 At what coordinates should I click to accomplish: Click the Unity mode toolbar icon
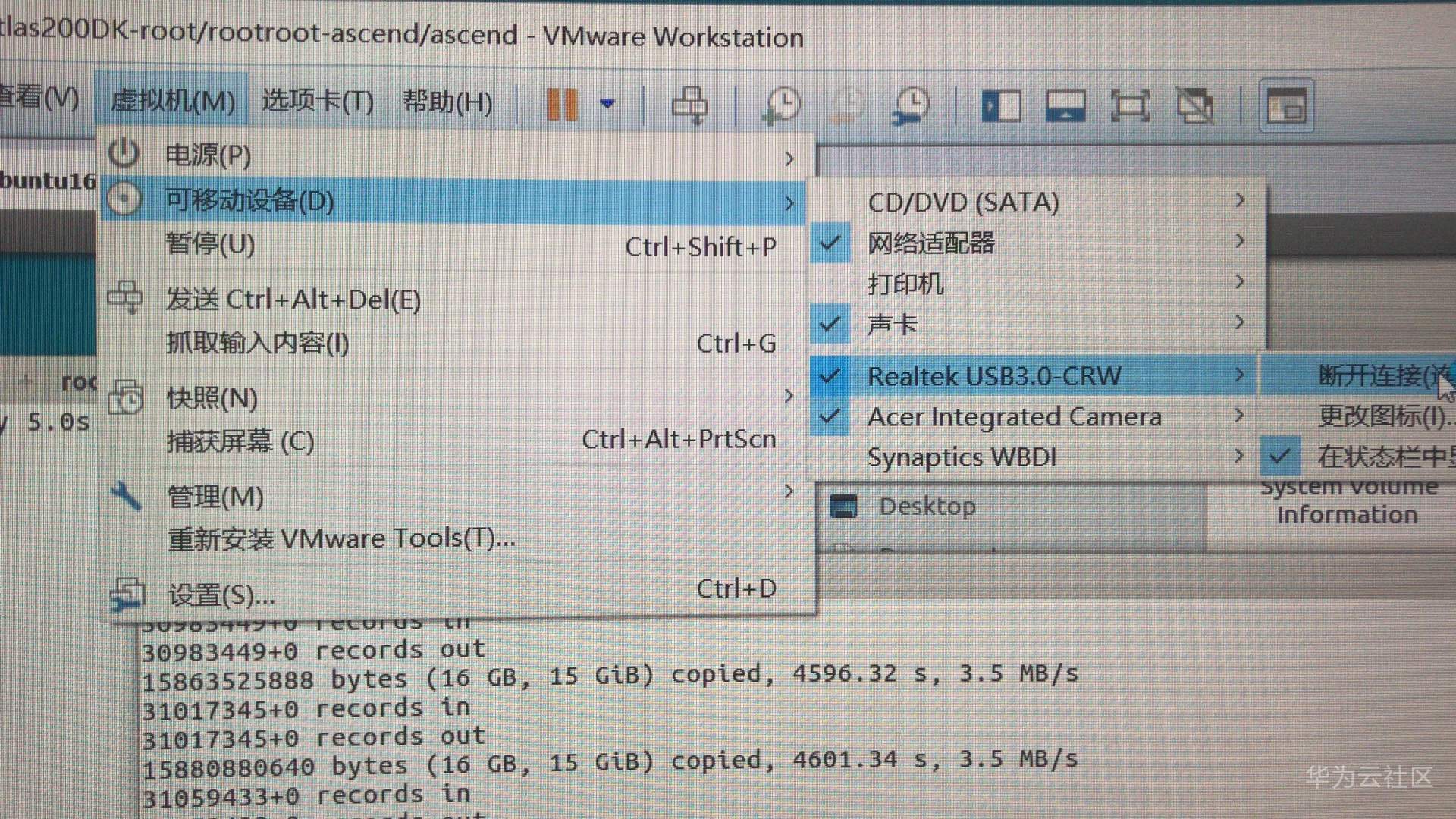(1194, 105)
